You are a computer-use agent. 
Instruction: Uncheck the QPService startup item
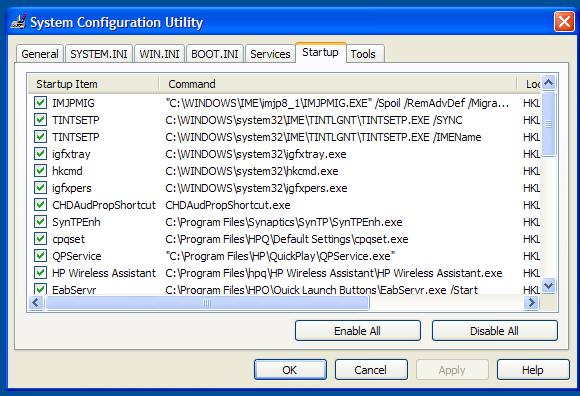click(40, 255)
